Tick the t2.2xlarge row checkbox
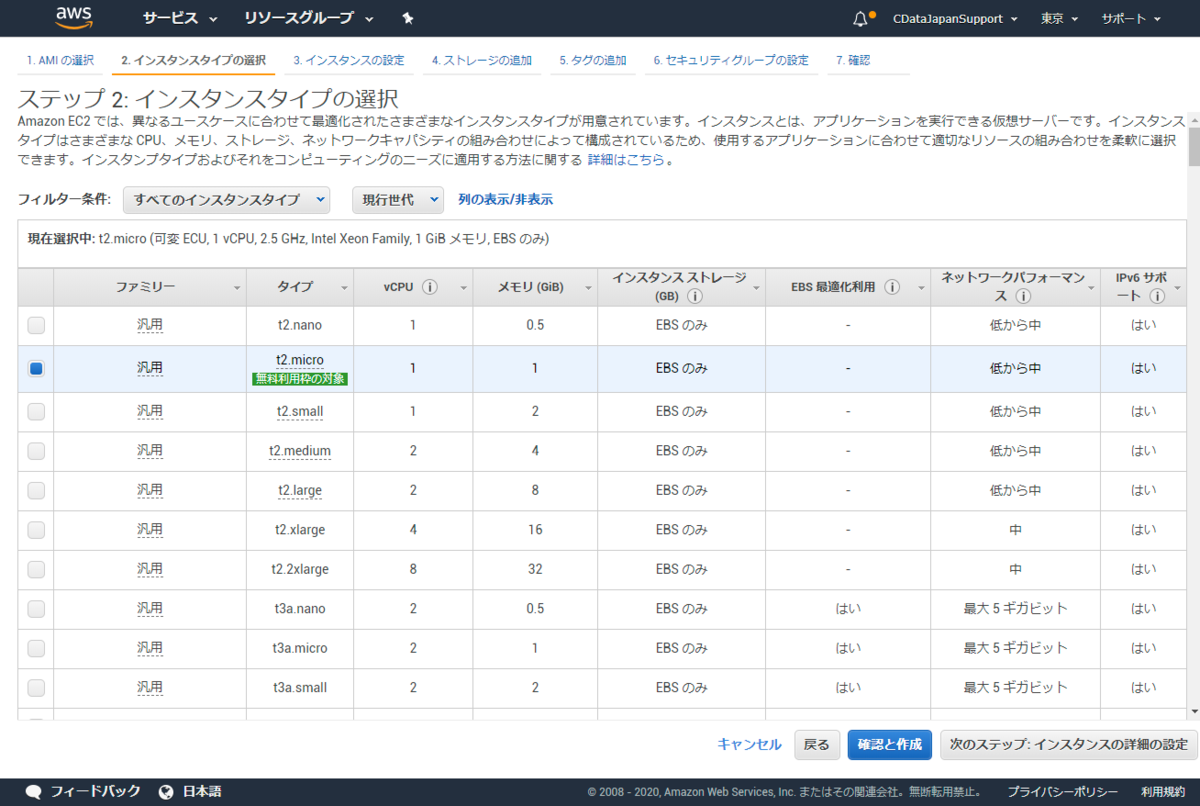 (36, 569)
